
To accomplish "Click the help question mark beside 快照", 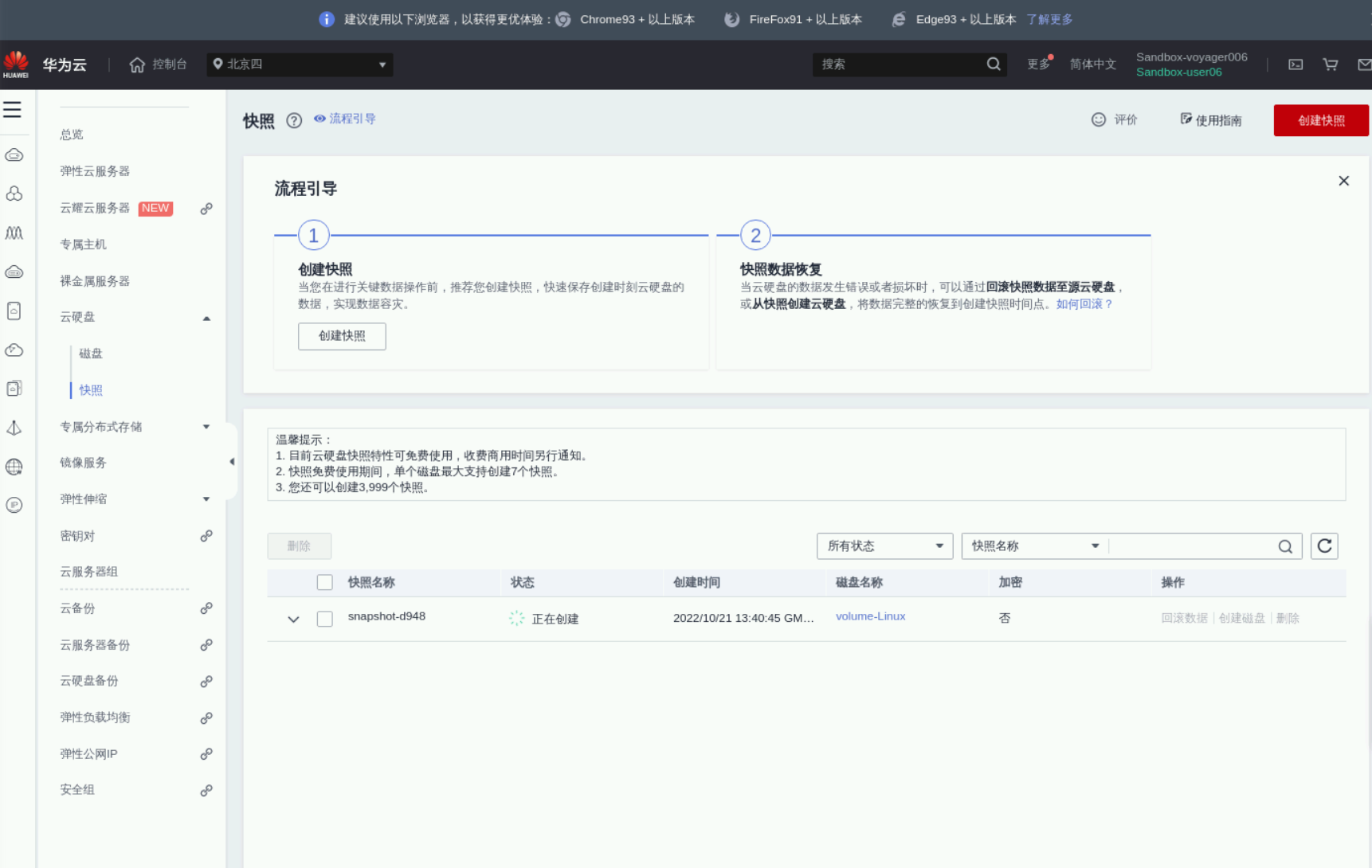I will pos(294,120).
